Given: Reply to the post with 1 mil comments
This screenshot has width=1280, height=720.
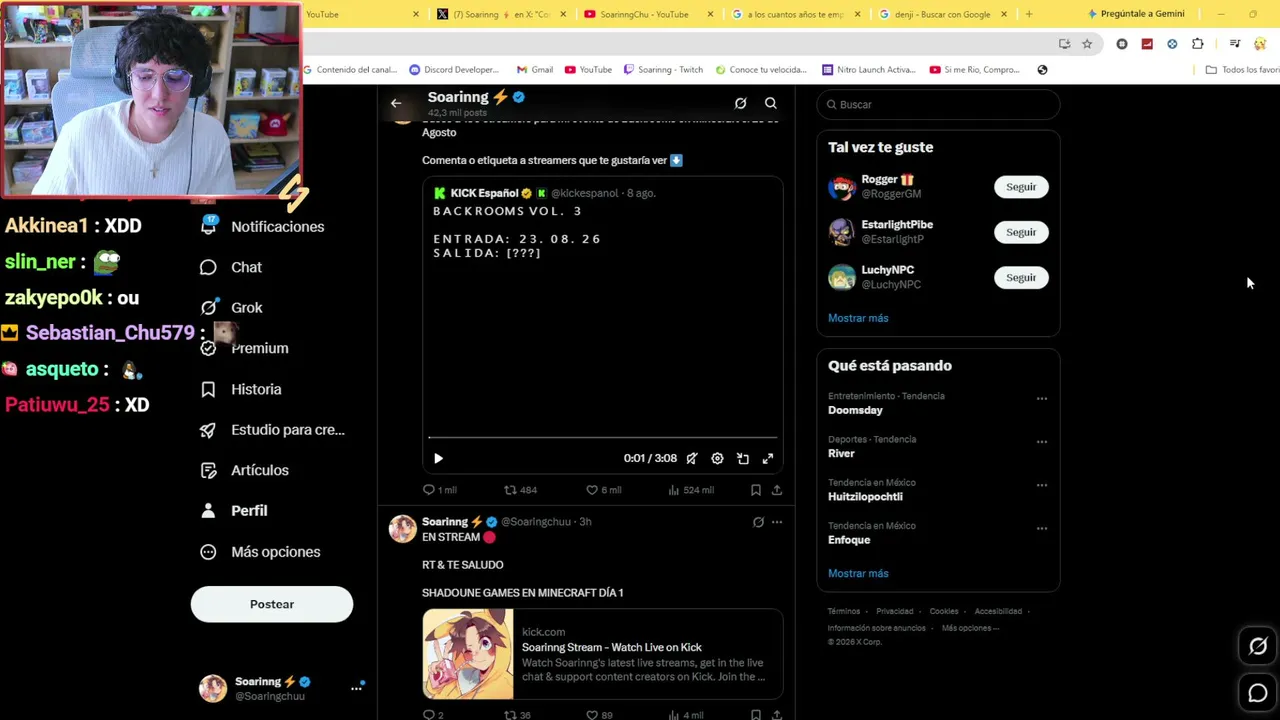Looking at the screenshot, I should pyautogui.click(x=439, y=490).
